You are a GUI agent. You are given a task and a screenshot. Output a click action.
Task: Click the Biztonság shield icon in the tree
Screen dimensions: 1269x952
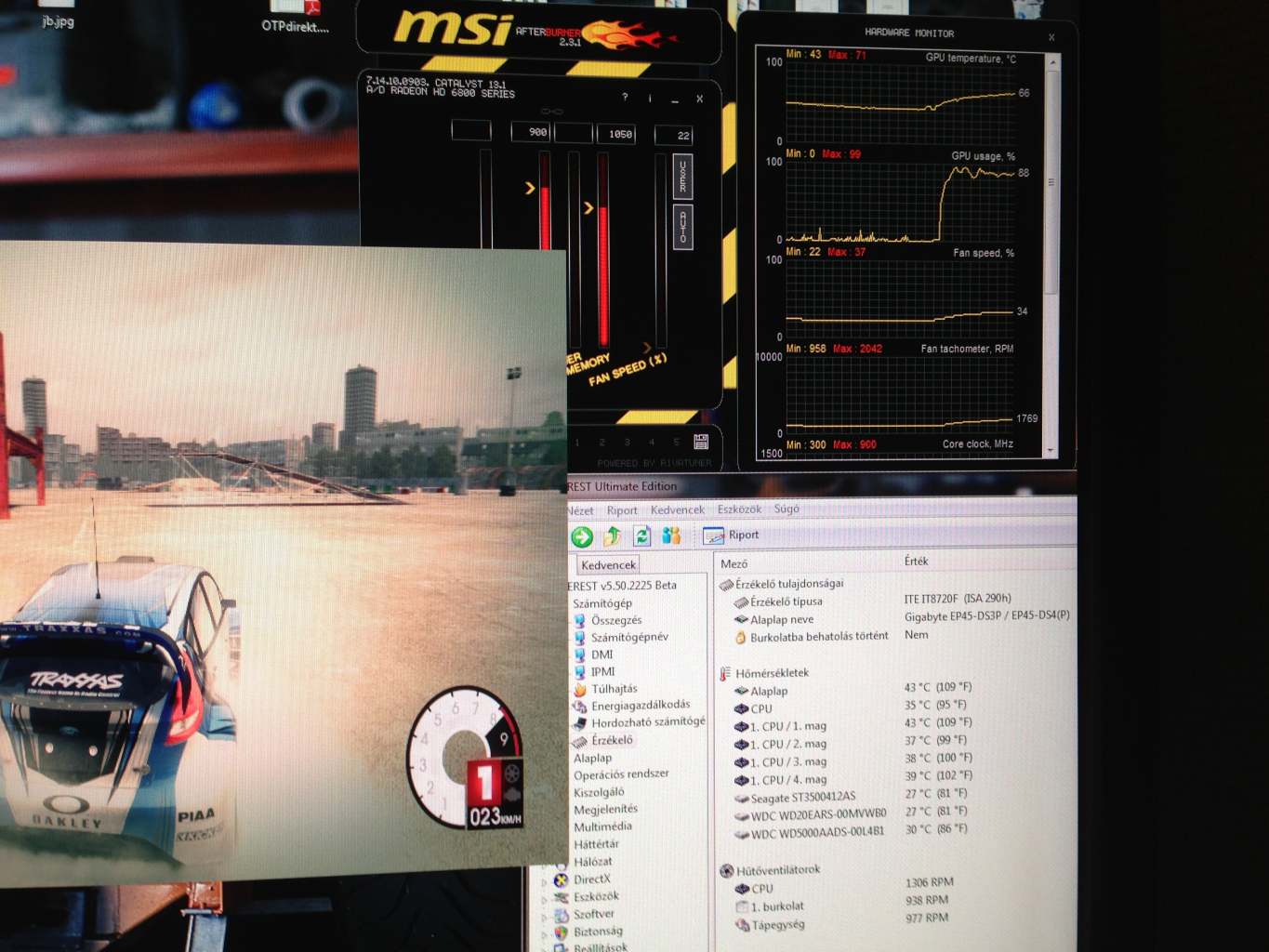click(562, 932)
